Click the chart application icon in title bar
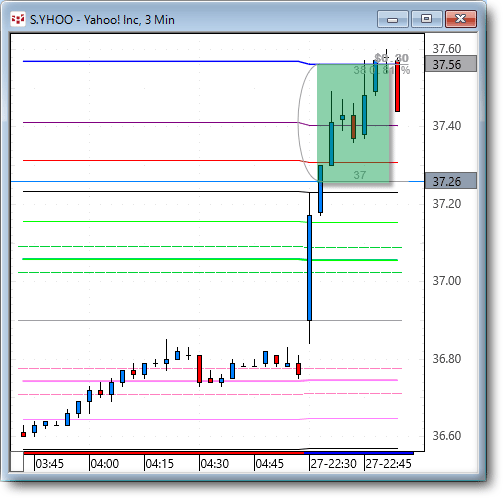This screenshot has height=499, width=504. tap(18, 19)
